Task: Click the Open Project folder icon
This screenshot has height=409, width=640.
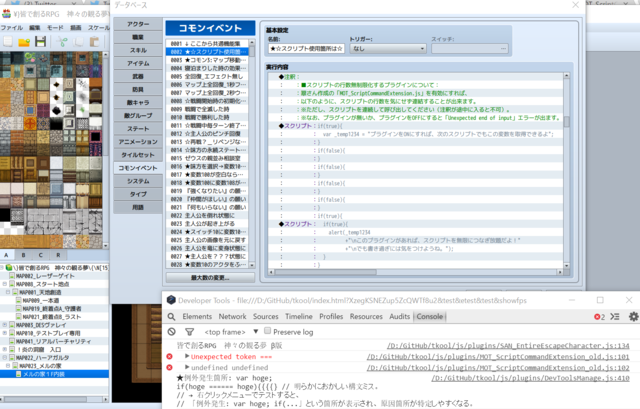Action: pyautogui.click(x=24, y=42)
